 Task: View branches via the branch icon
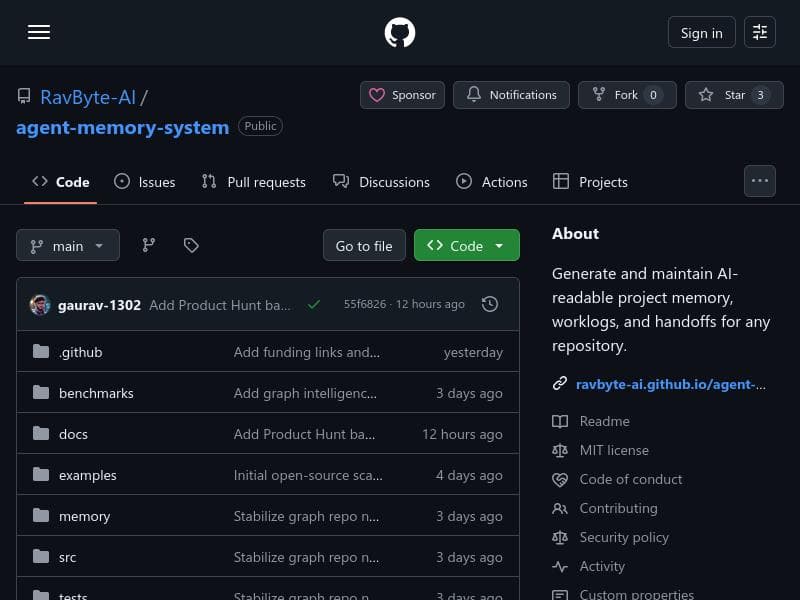148,245
